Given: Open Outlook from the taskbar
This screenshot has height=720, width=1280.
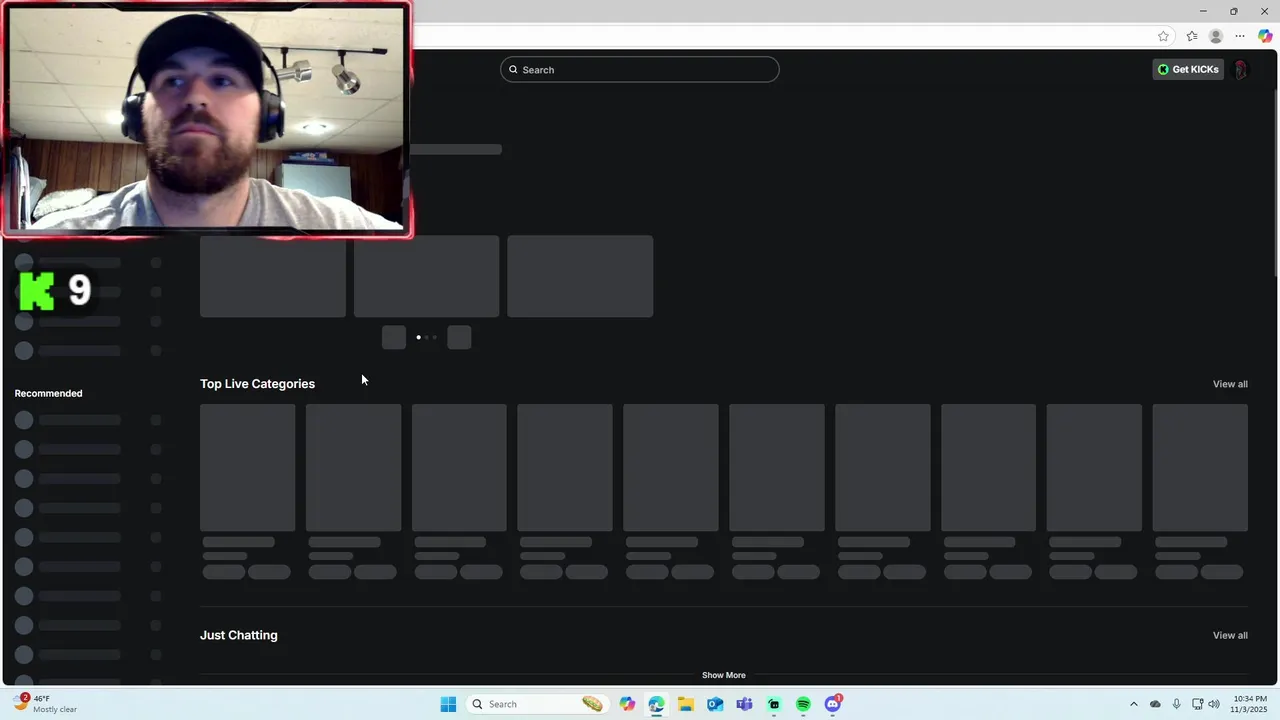Looking at the screenshot, I should click(715, 704).
